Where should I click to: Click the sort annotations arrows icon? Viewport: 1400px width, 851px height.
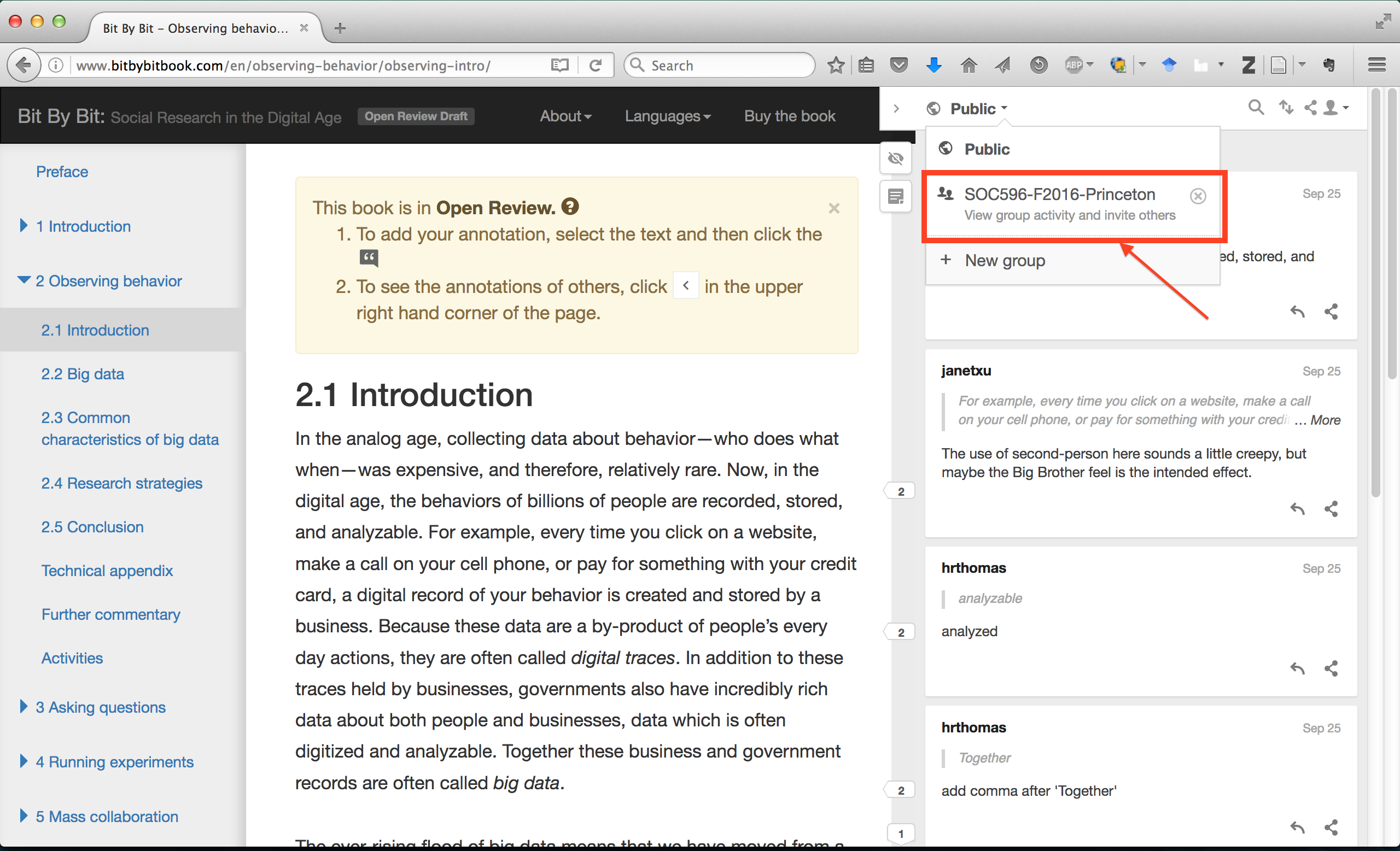[1285, 107]
